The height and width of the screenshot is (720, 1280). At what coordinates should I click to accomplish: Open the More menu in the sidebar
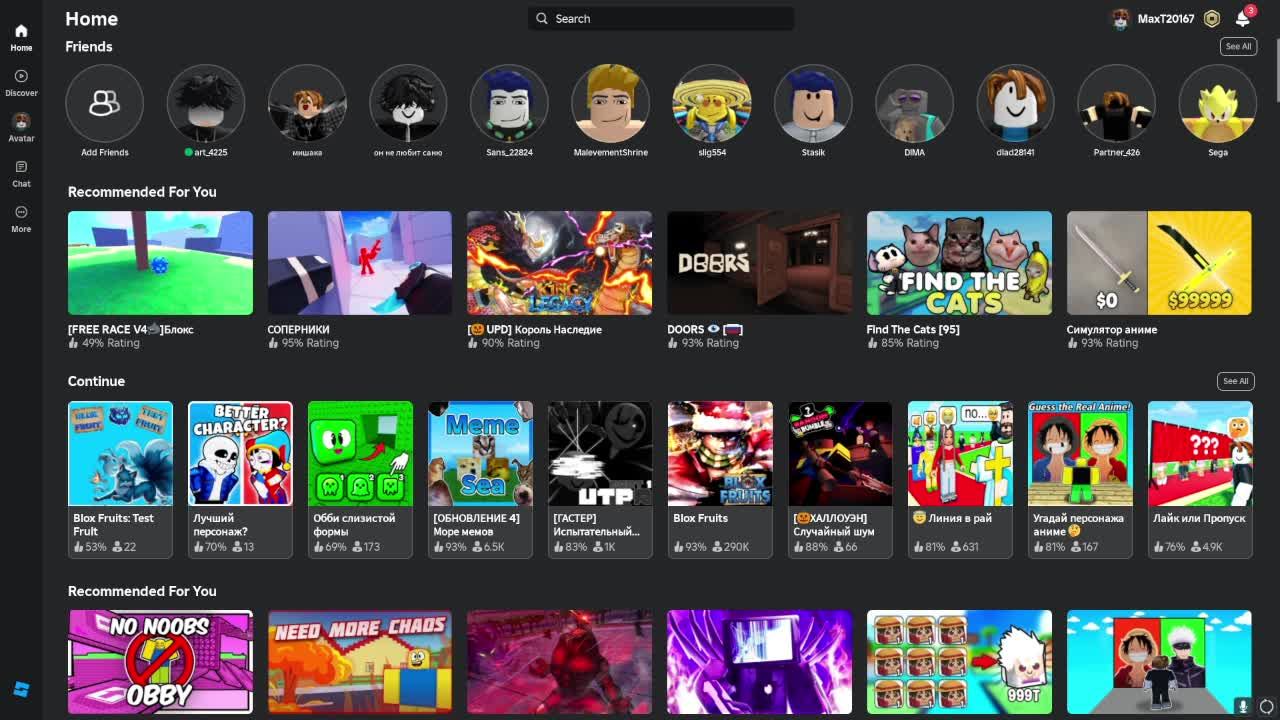pos(21,219)
